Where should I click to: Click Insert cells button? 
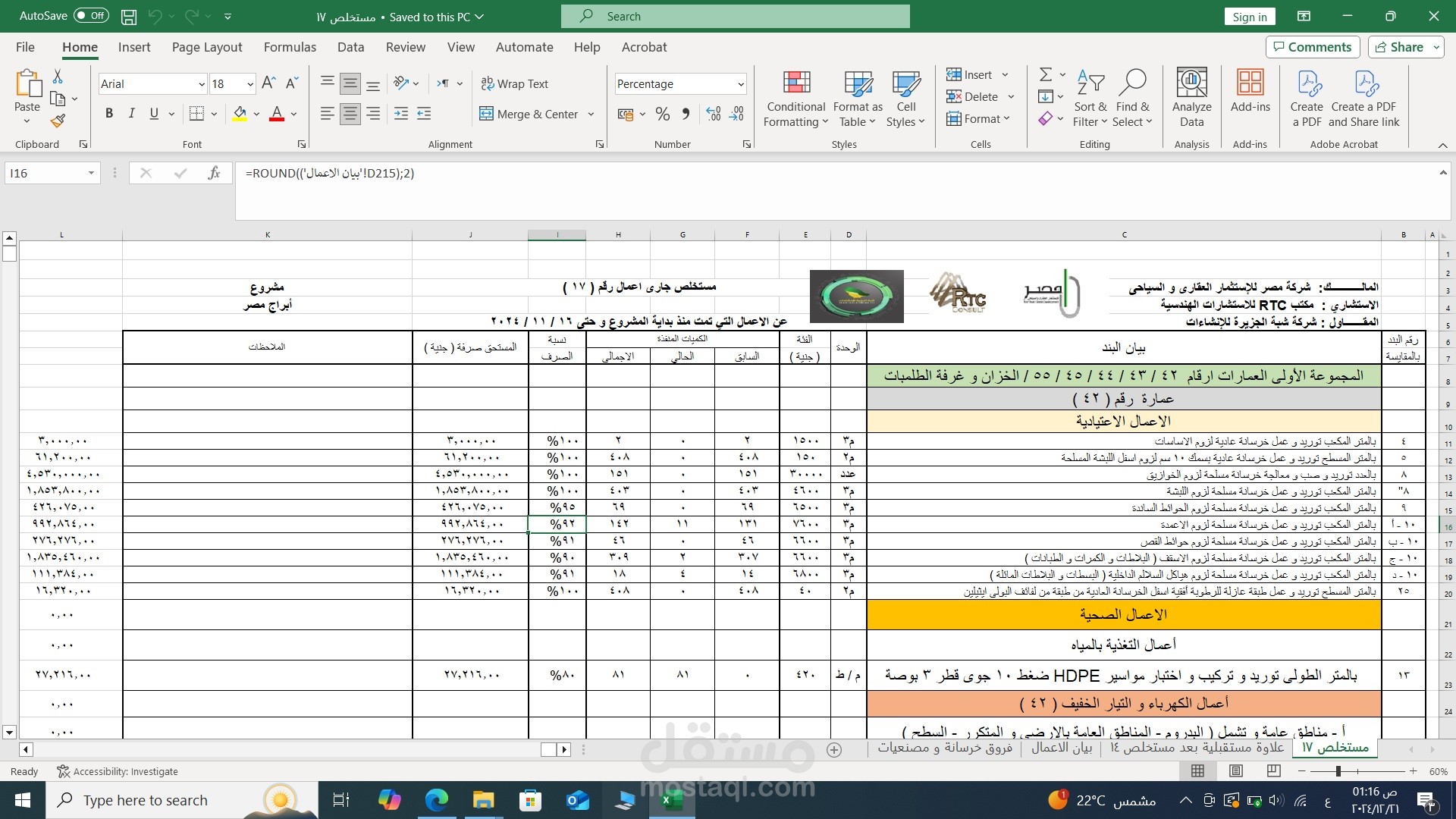click(970, 74)
